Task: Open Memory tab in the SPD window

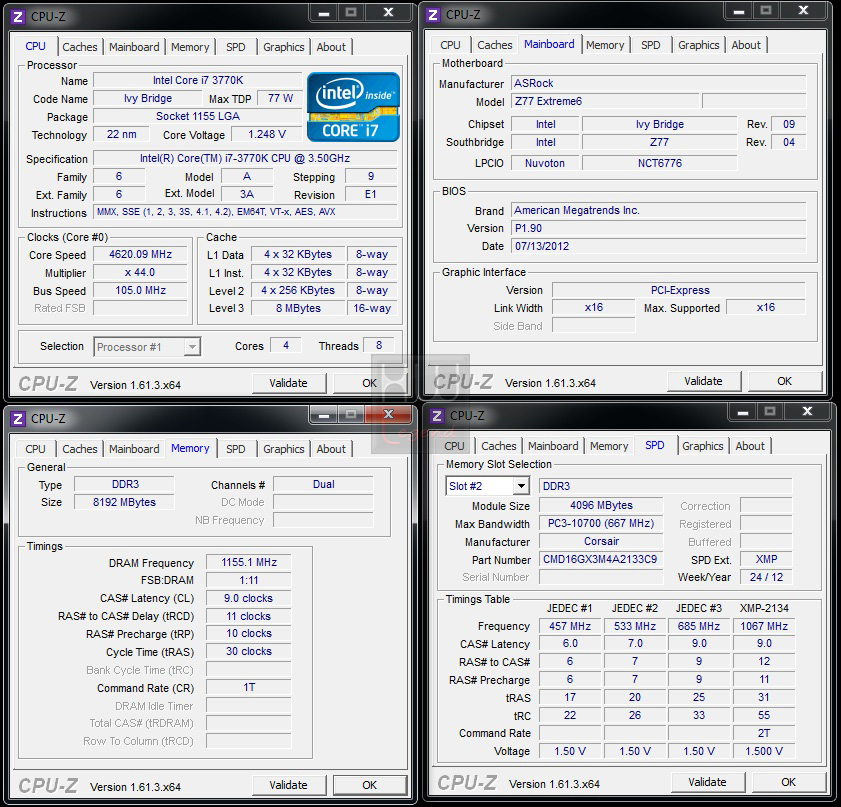Action: [609, 446]
